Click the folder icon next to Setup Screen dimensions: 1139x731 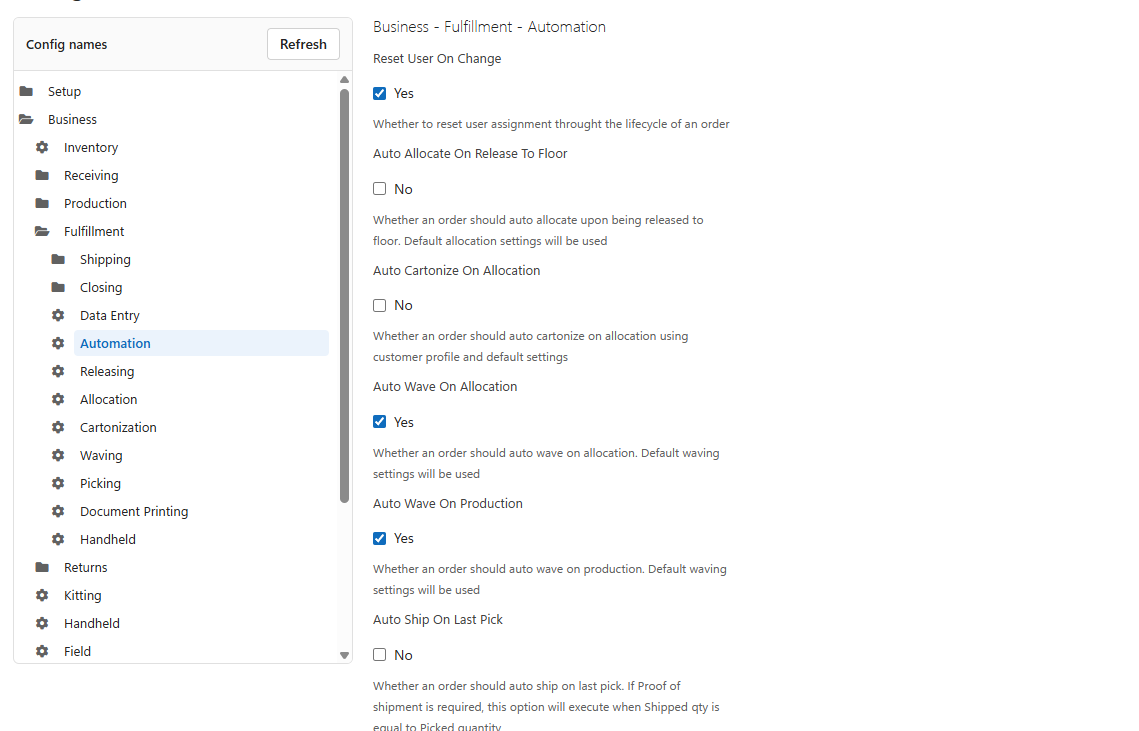(26, 92)
